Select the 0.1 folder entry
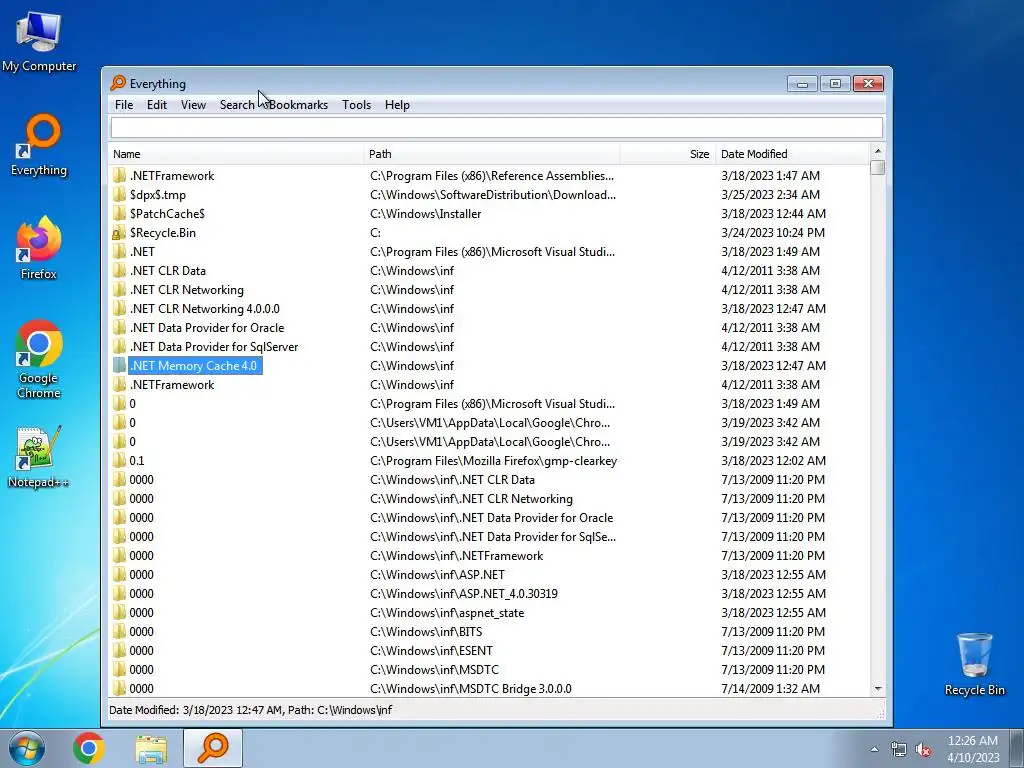The height and width of the screenshot is (768, 1024). (136, 460)
